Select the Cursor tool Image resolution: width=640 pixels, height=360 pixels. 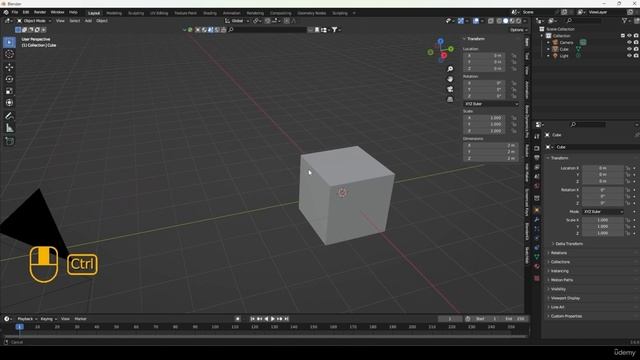9,54
